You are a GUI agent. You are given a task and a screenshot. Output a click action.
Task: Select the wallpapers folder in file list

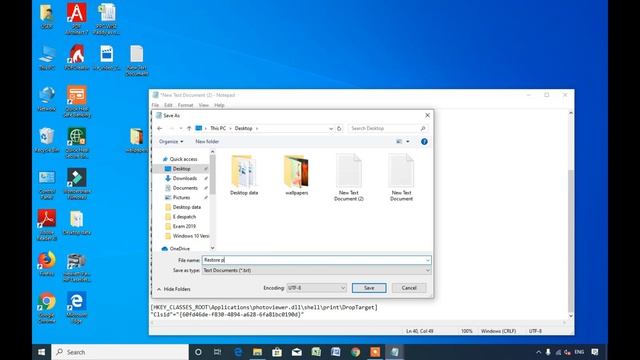(x=297, y=175)
